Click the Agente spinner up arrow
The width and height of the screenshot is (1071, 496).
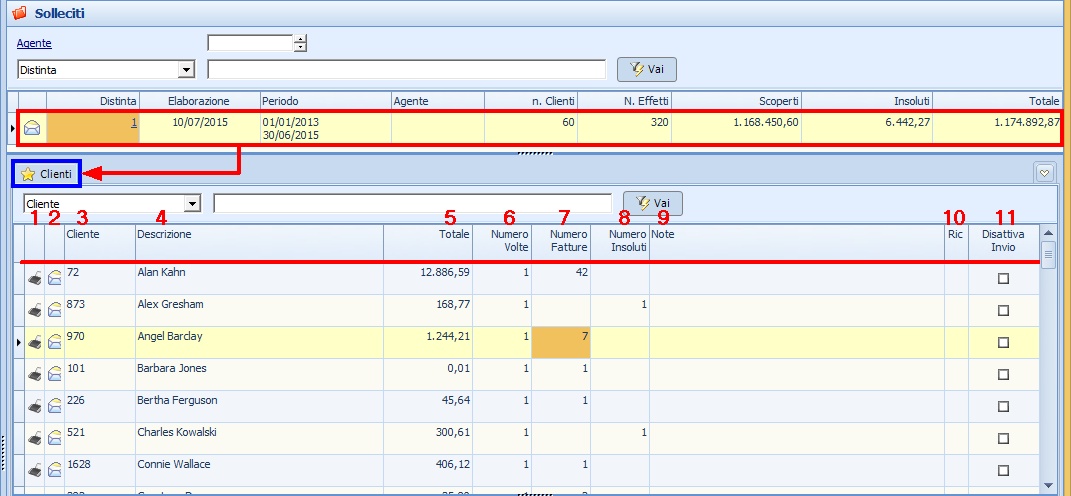tap(300, 39)
